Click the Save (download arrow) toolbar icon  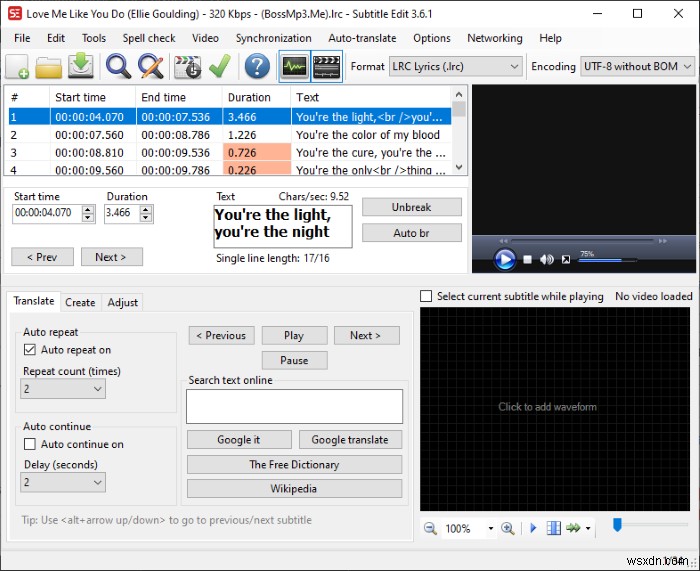[81, 66]
